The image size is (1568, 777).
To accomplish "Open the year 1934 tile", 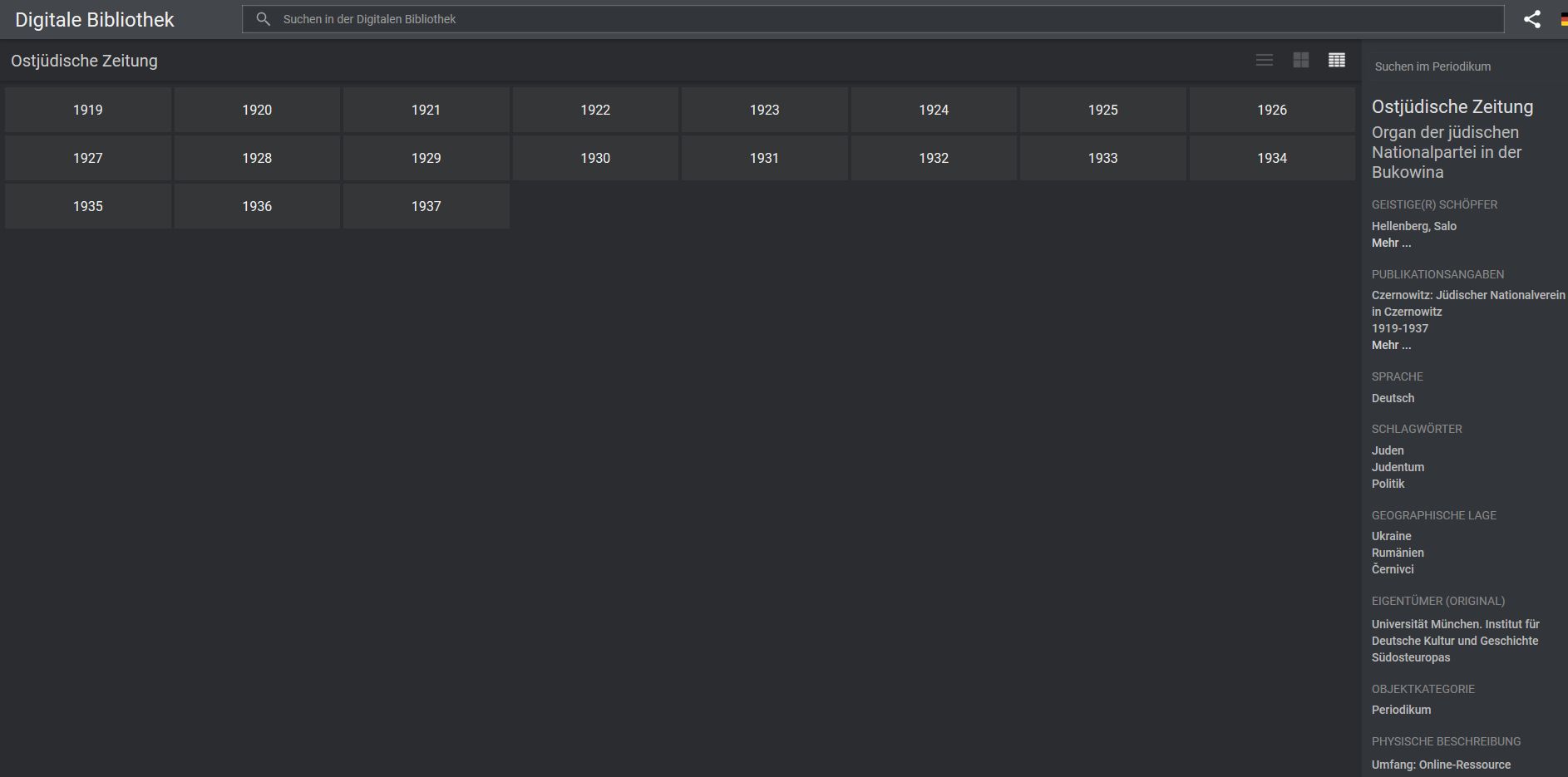I will pyautogui.click(x=1272, y=158).
